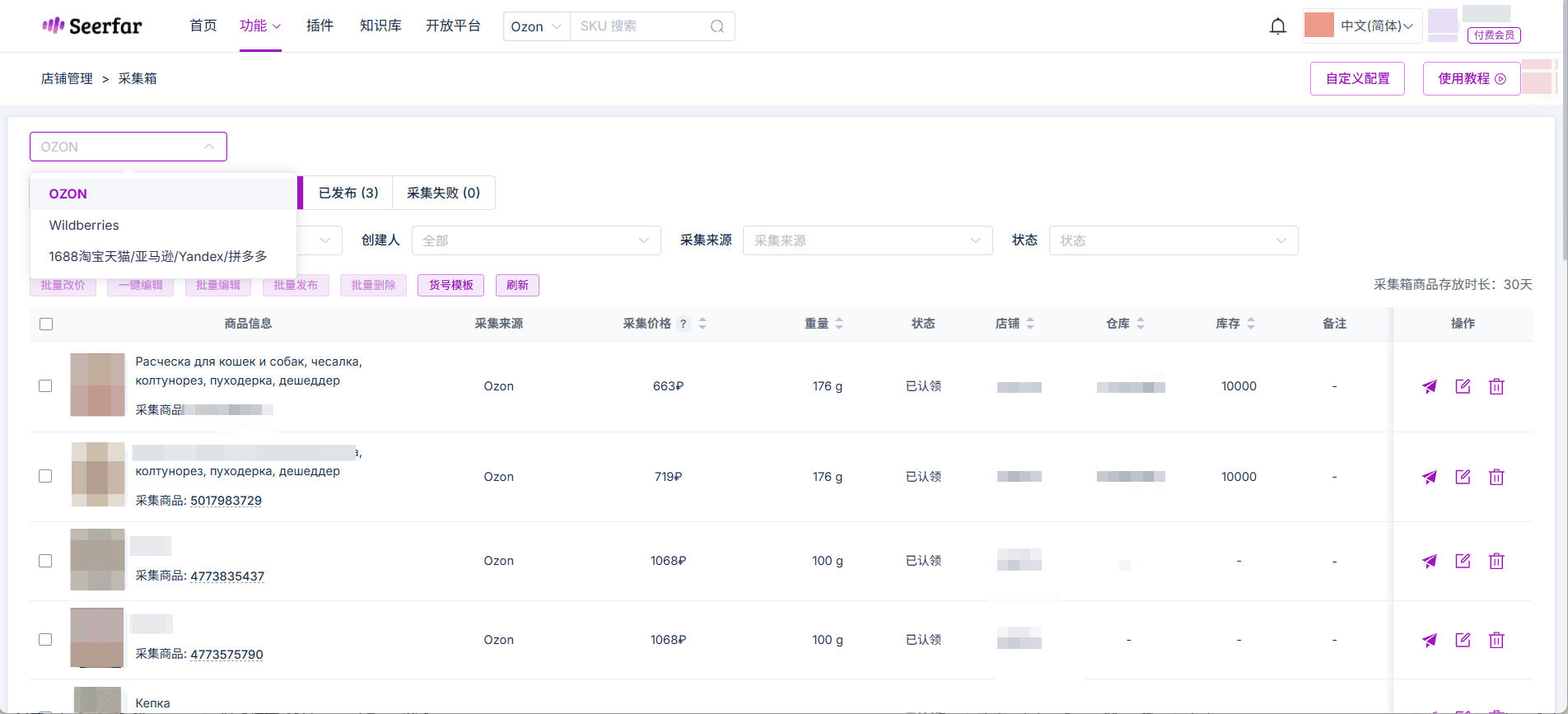The height and width of the screenshot is (714, 1568).
Task: Focus the SKU 搜索 input field
Action: point(640,26)
